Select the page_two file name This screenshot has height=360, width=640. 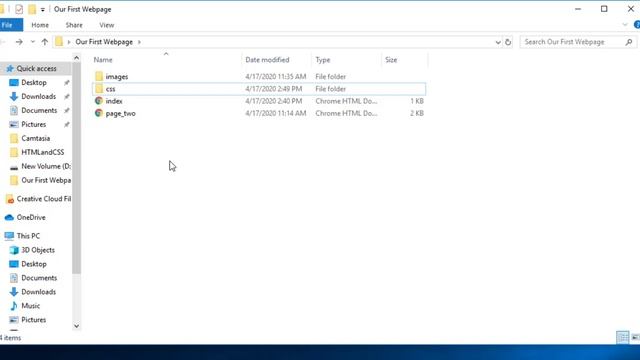click(120, 113)
